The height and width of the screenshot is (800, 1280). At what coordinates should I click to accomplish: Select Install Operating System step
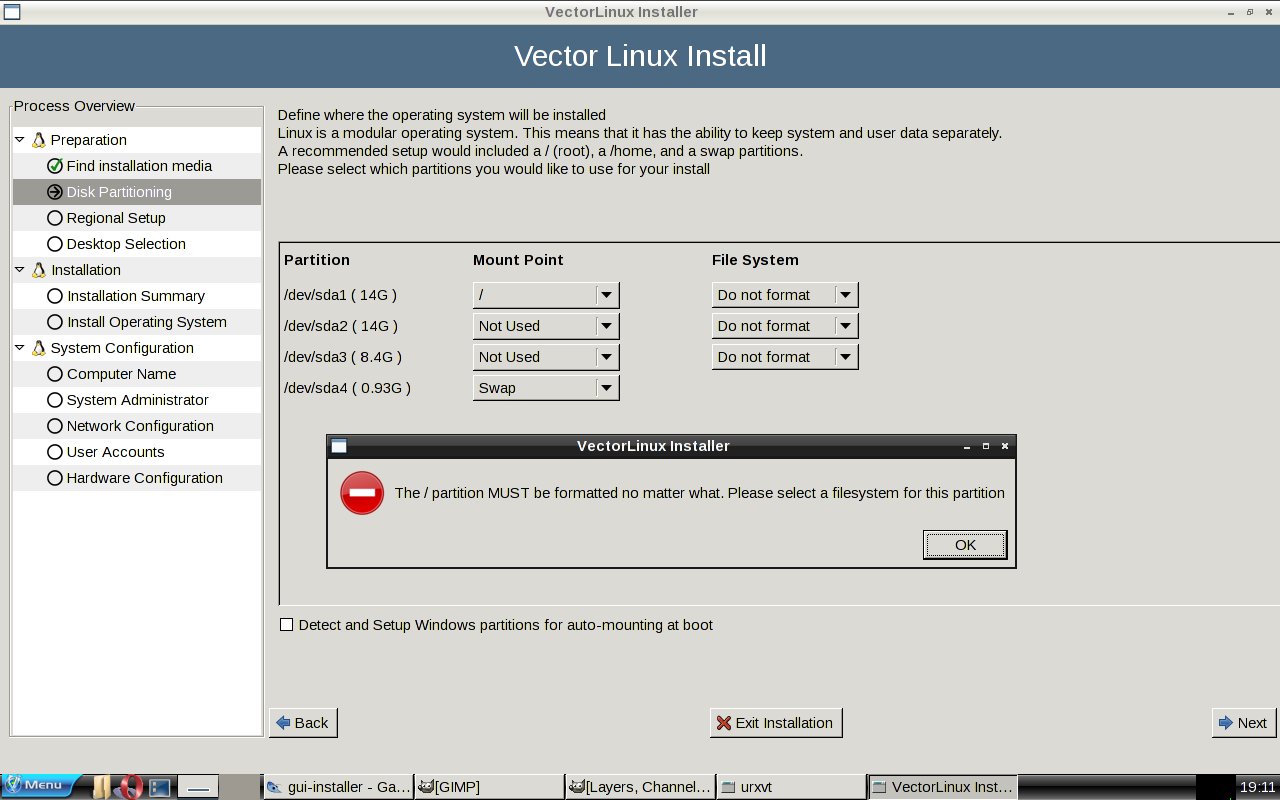137,322
